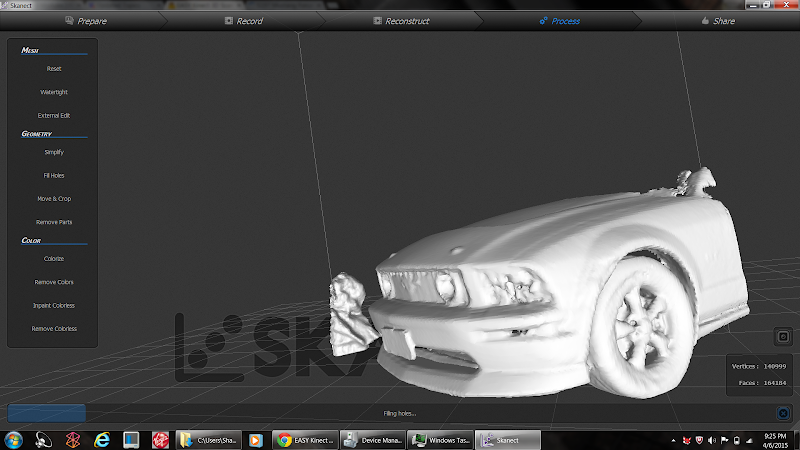The height and width of the screenshot is (450, 800).
Task: Click the Skanect taskbar button
Action: (508, 440)
